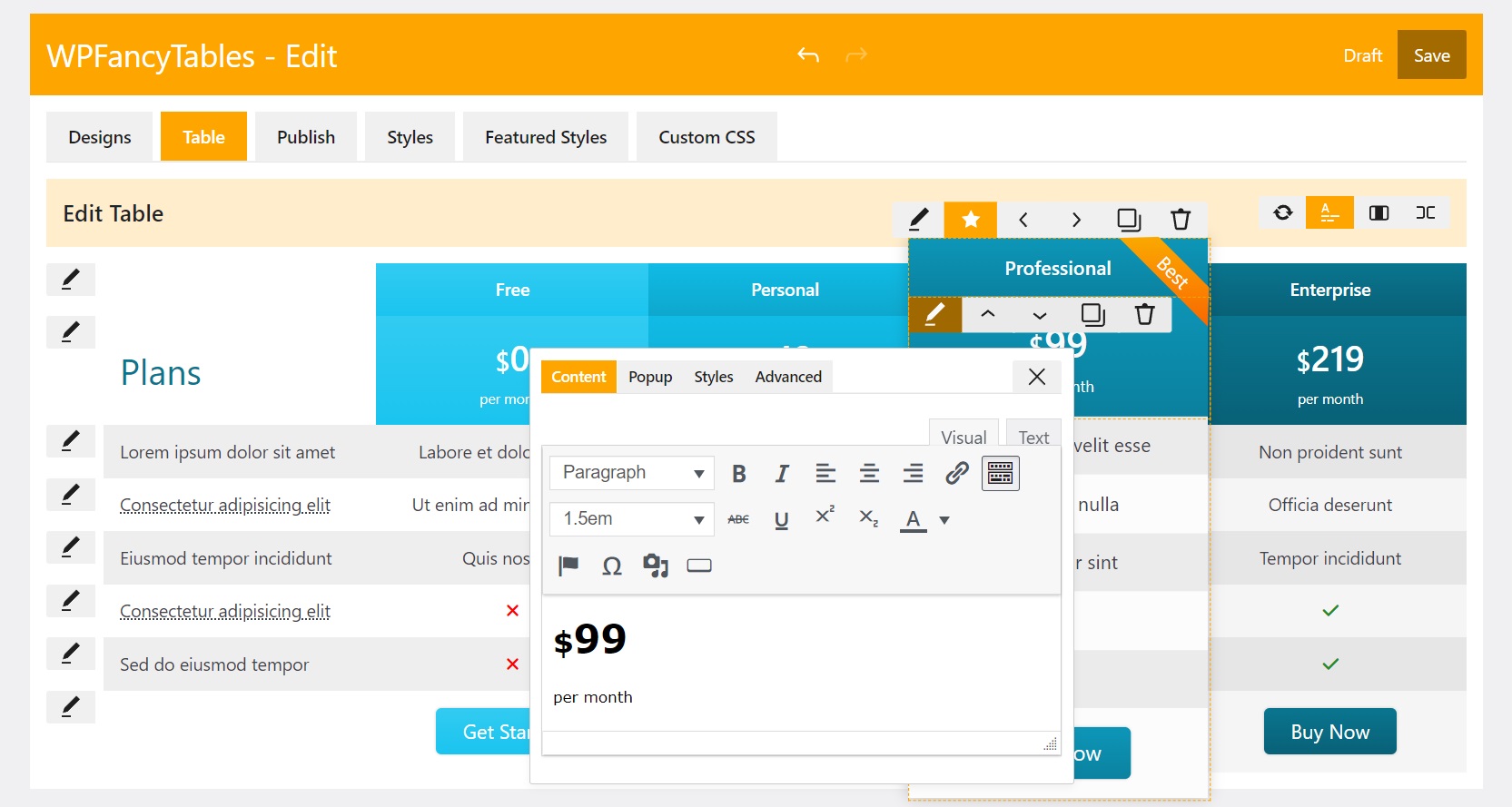Open the text color dropdown arrow
Screen dimensions: 1512x807
[x=944, y=520]
